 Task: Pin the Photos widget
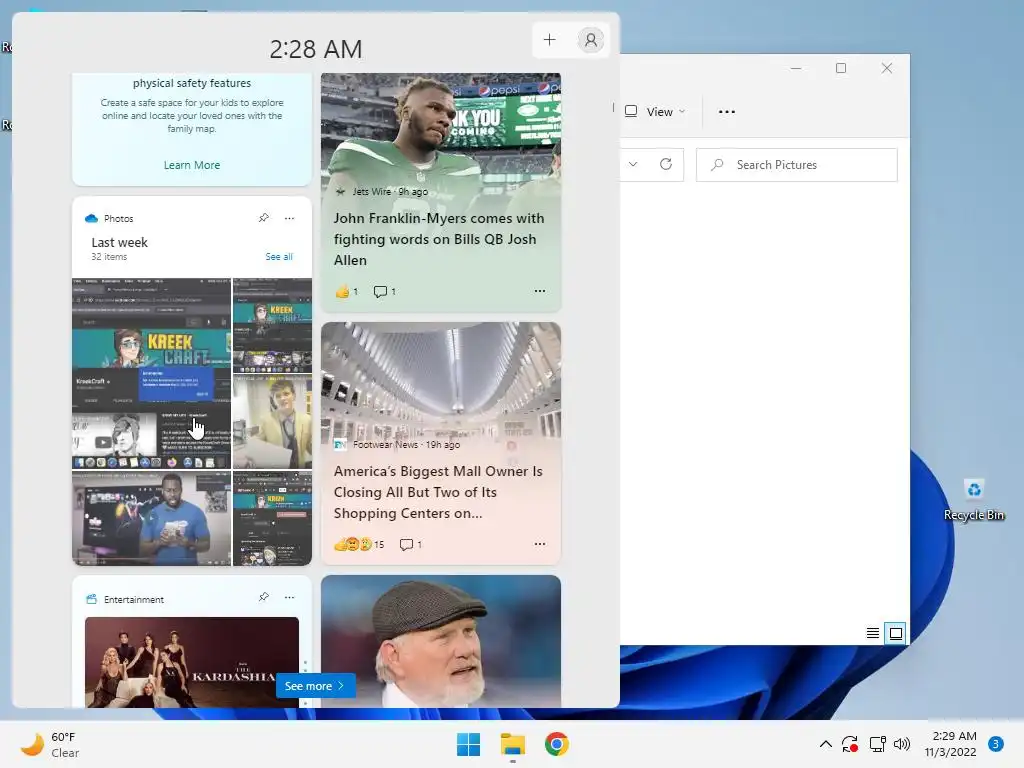(x=264, y=217)
